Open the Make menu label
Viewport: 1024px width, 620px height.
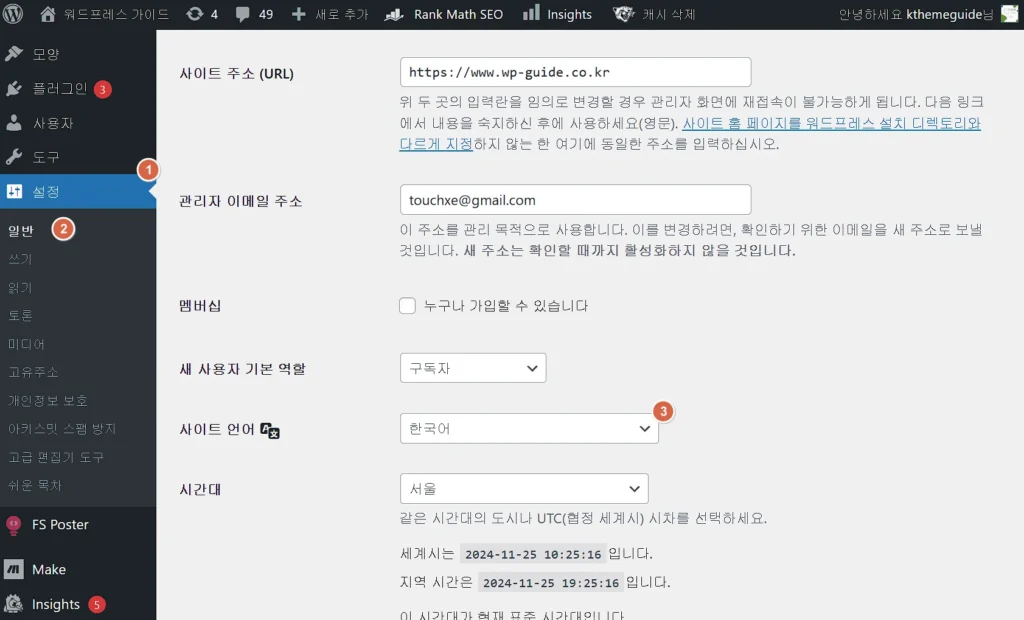[x=49, y=570]
